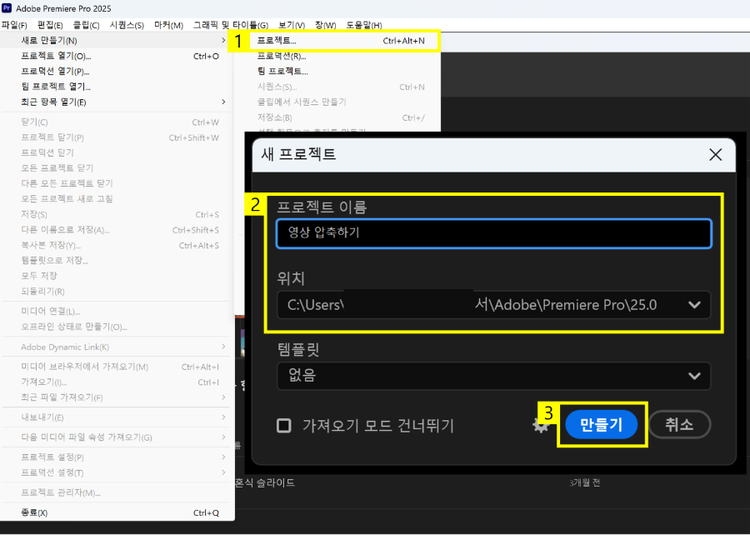Open the 마커(M) menu
This screenshot has height=535, width=750.
pos(169,25)
